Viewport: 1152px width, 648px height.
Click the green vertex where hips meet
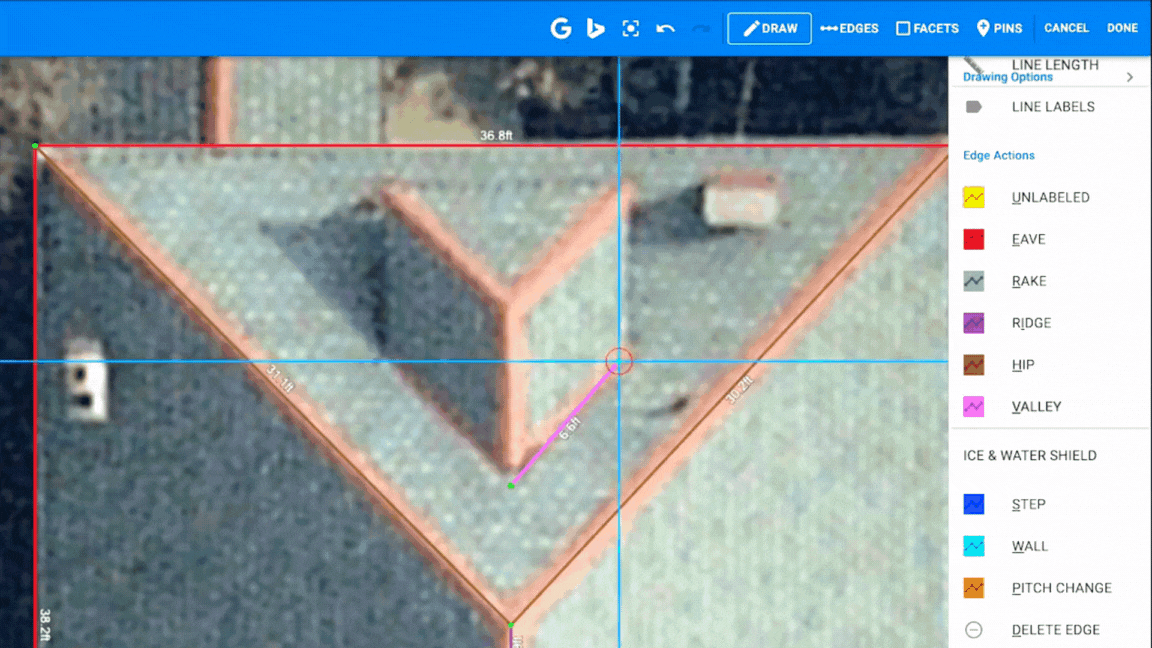[511, 625]
